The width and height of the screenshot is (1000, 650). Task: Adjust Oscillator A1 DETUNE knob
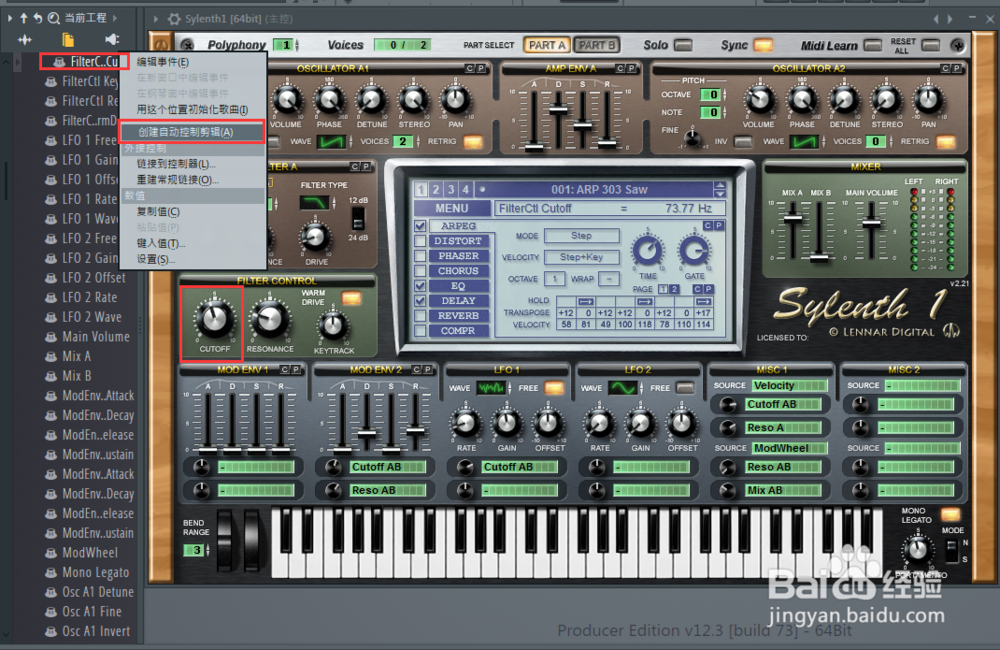point(372,100)
